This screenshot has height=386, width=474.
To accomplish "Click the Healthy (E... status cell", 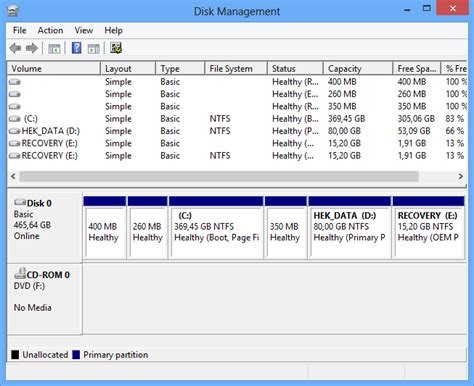I will [295, 94].
